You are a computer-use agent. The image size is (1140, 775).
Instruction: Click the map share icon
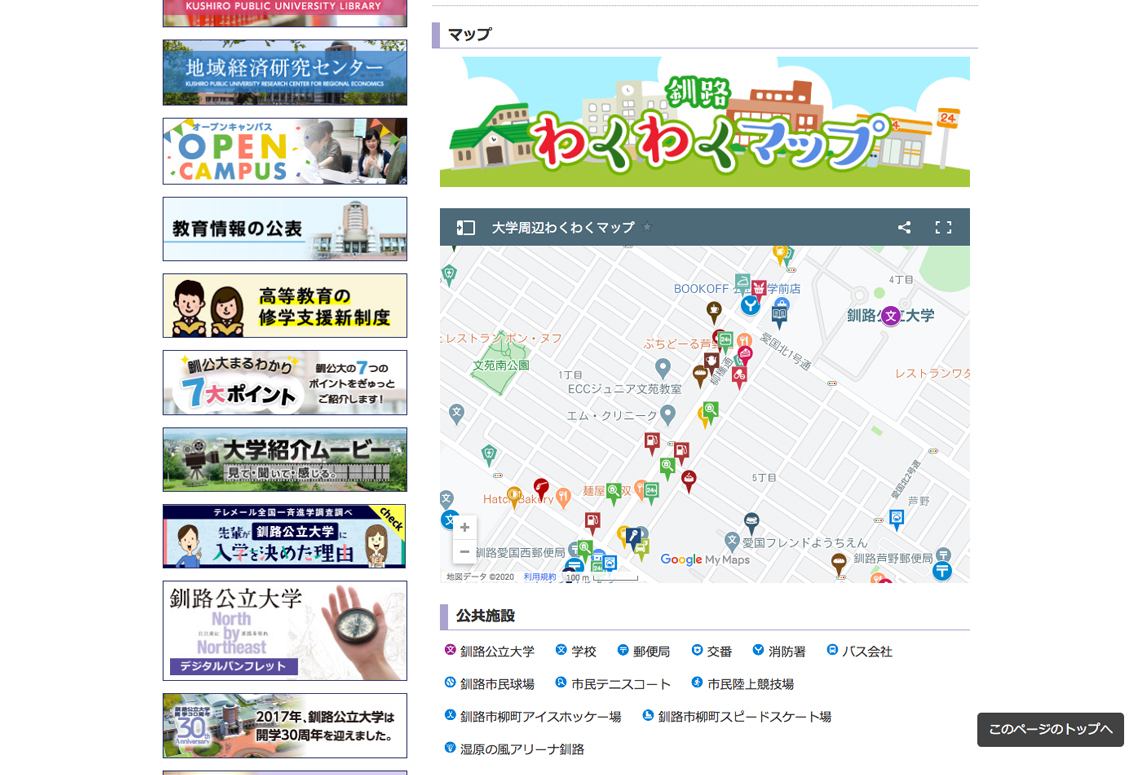click(x=904, y=228)
